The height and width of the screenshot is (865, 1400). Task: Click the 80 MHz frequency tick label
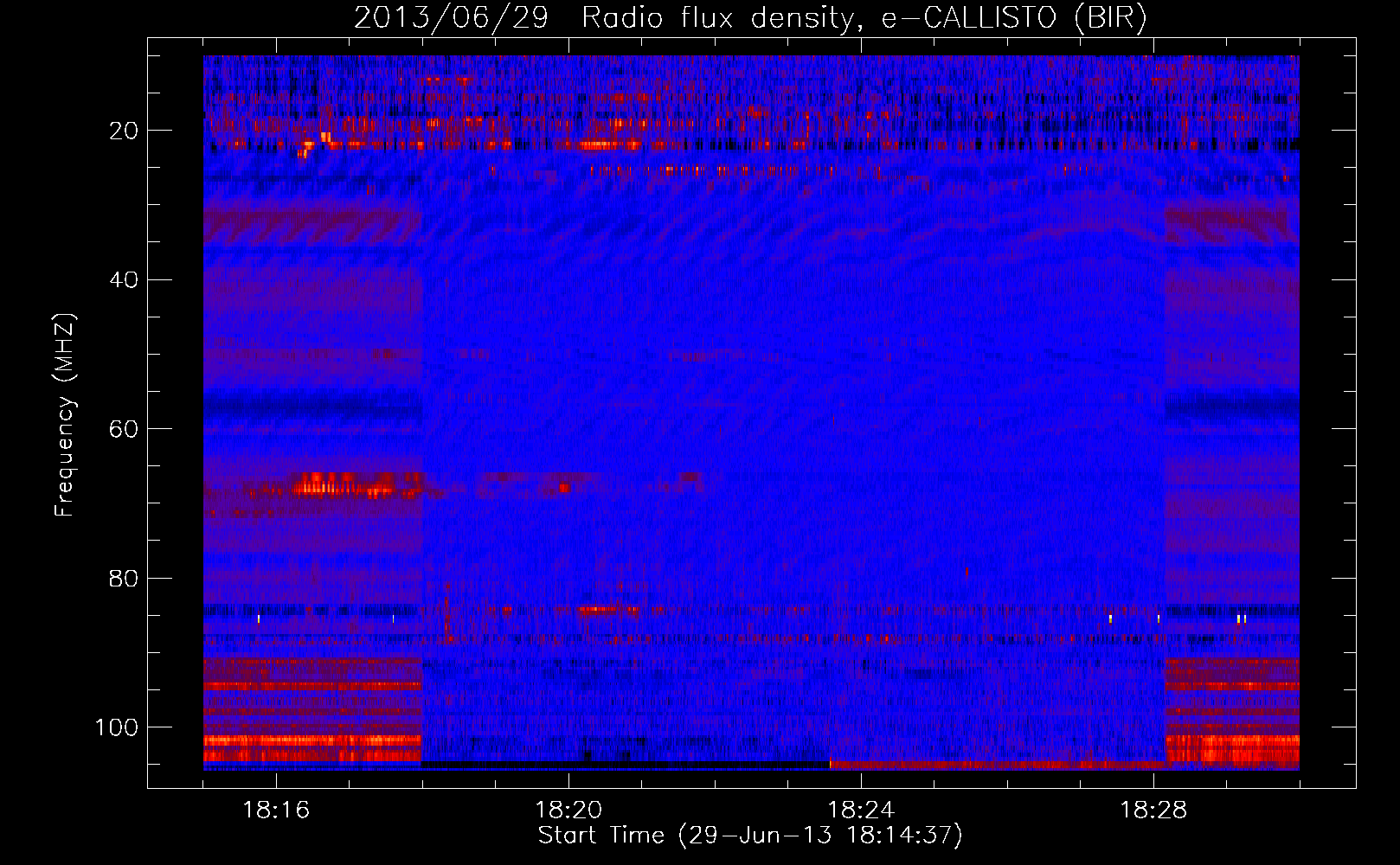click(124, 578)
